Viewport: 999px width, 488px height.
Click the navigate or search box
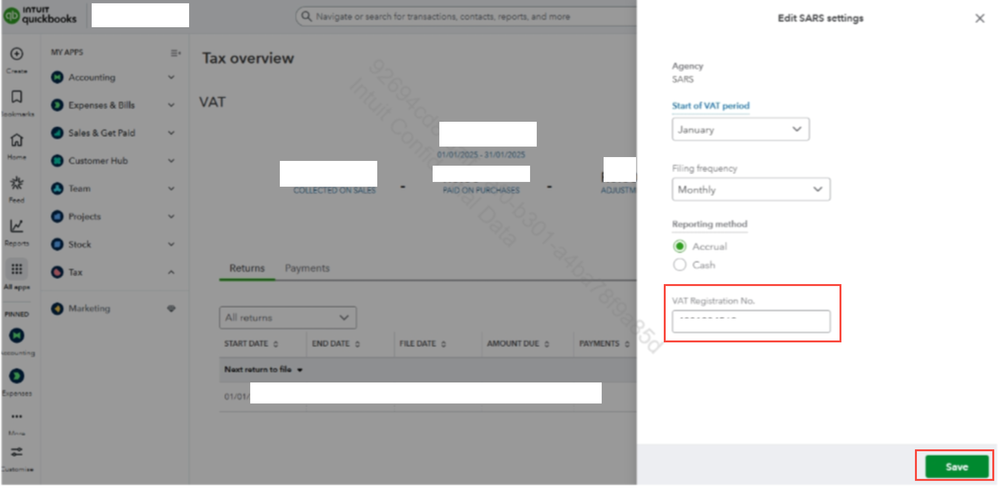coord(468,17)
